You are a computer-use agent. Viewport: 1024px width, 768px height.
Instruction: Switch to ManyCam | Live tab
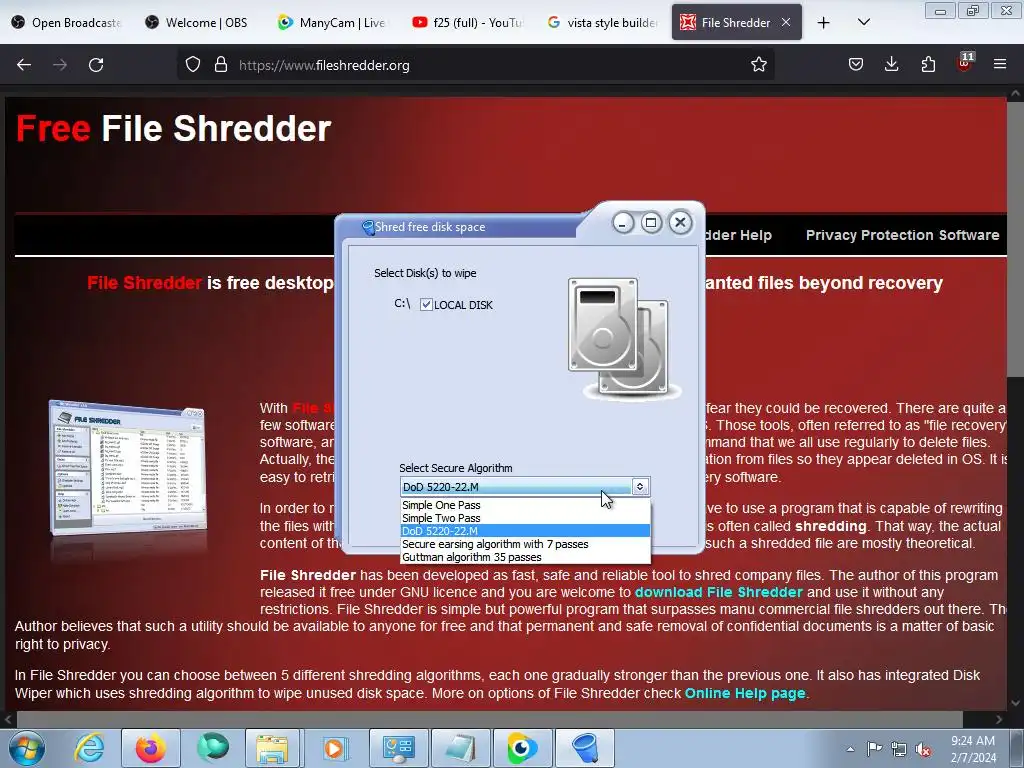[x=332, y=23]
